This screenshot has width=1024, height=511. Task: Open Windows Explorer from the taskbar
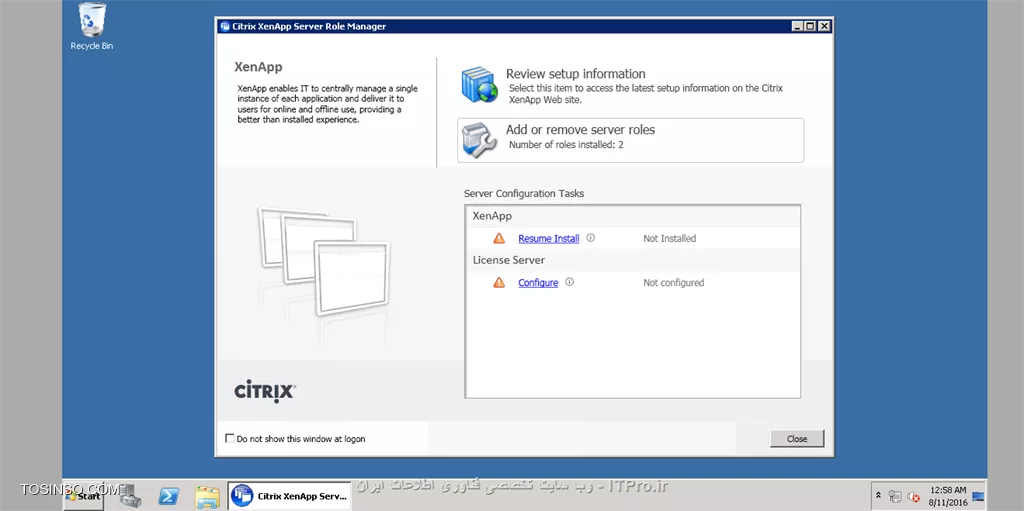[x=208, y=497]
